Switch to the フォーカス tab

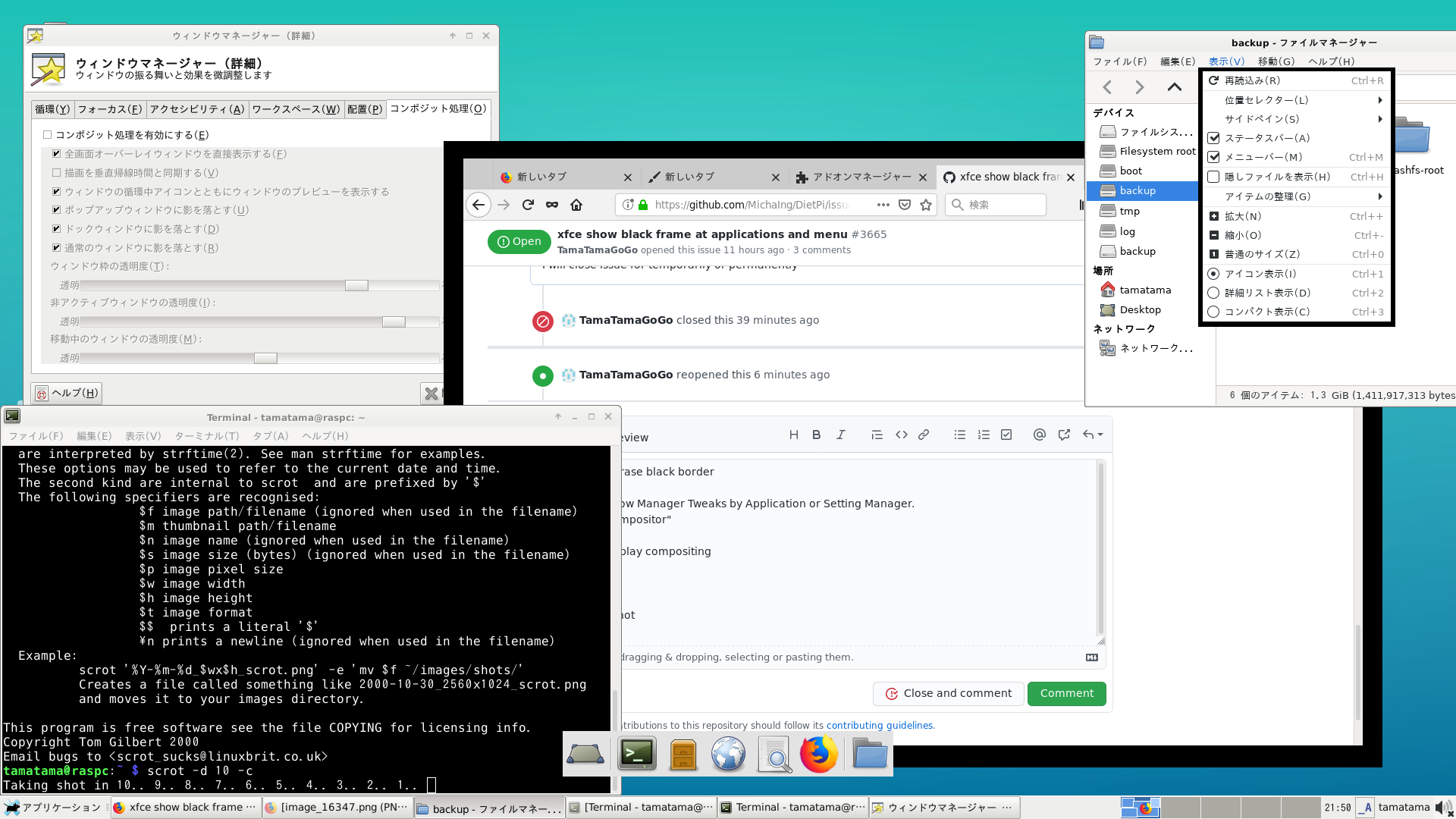[x=109, y=109]
